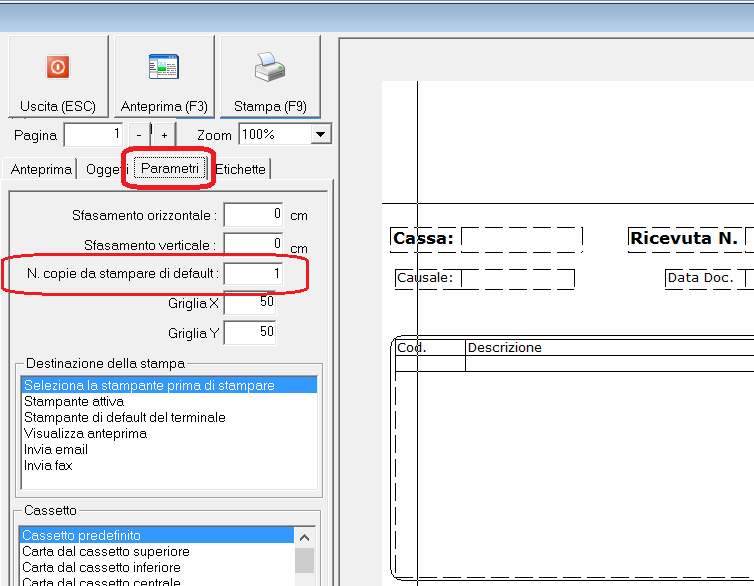Image resolution: width=754 pixels, height=586 pixels.
Task: Switch to the Etichette tab
Action: point(240,169)
